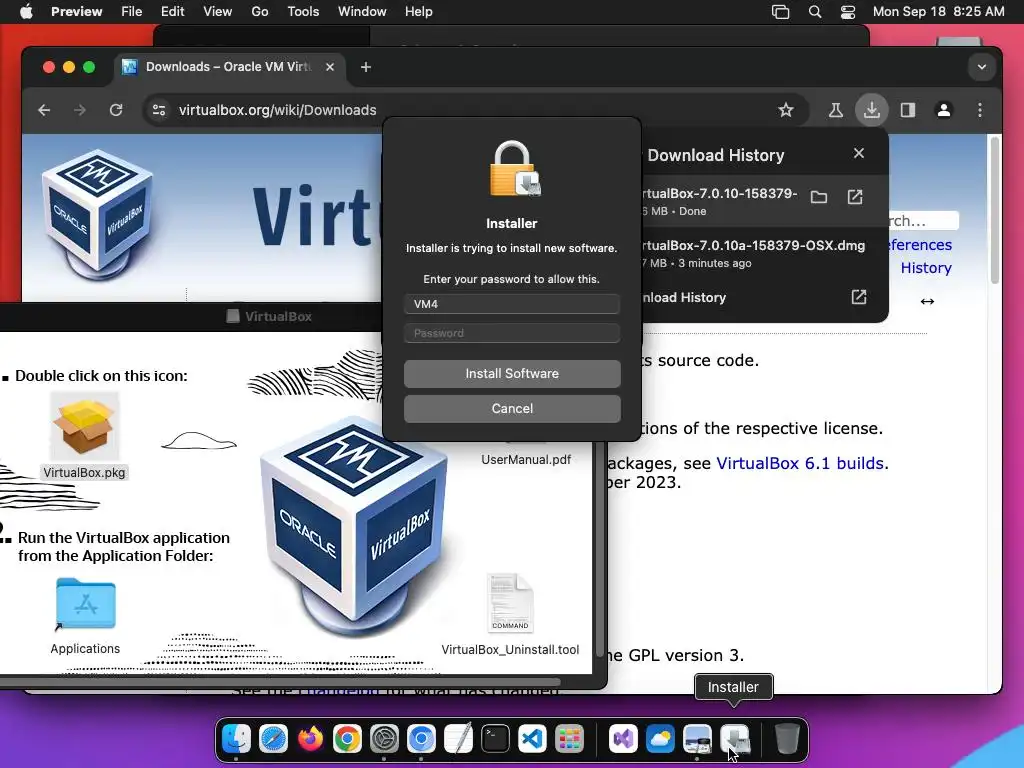Image resolution: width=1024 pixels, height=768 pixels.
Task: Open the VirtualBox 6.1 builds link
Action: click(x=800, y=463)
